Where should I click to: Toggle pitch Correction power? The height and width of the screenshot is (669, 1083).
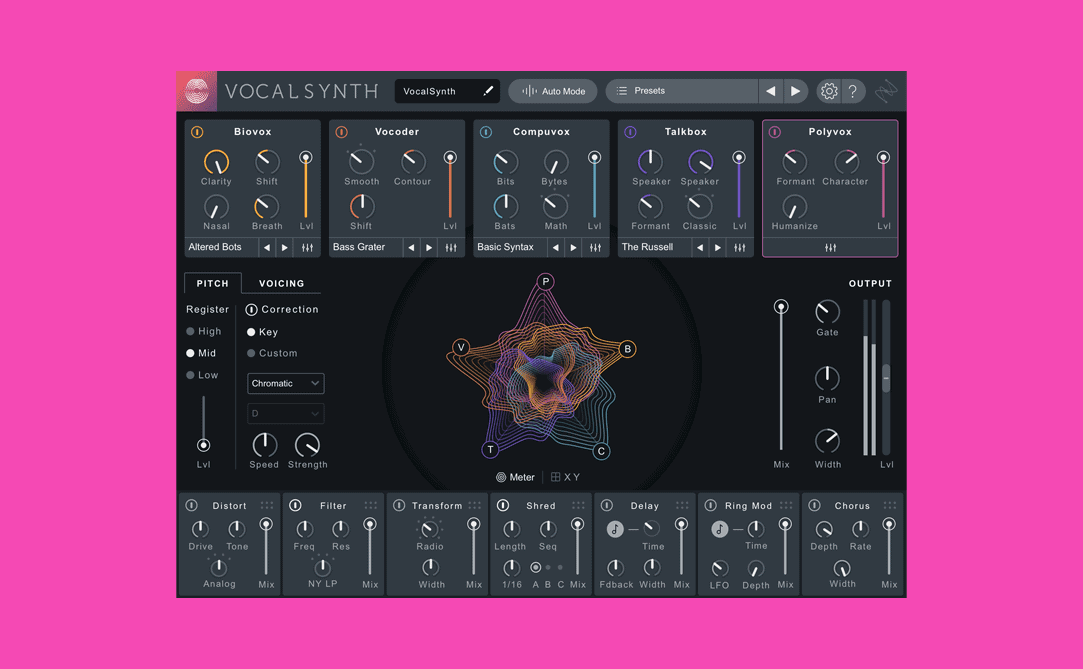[251, 310]
